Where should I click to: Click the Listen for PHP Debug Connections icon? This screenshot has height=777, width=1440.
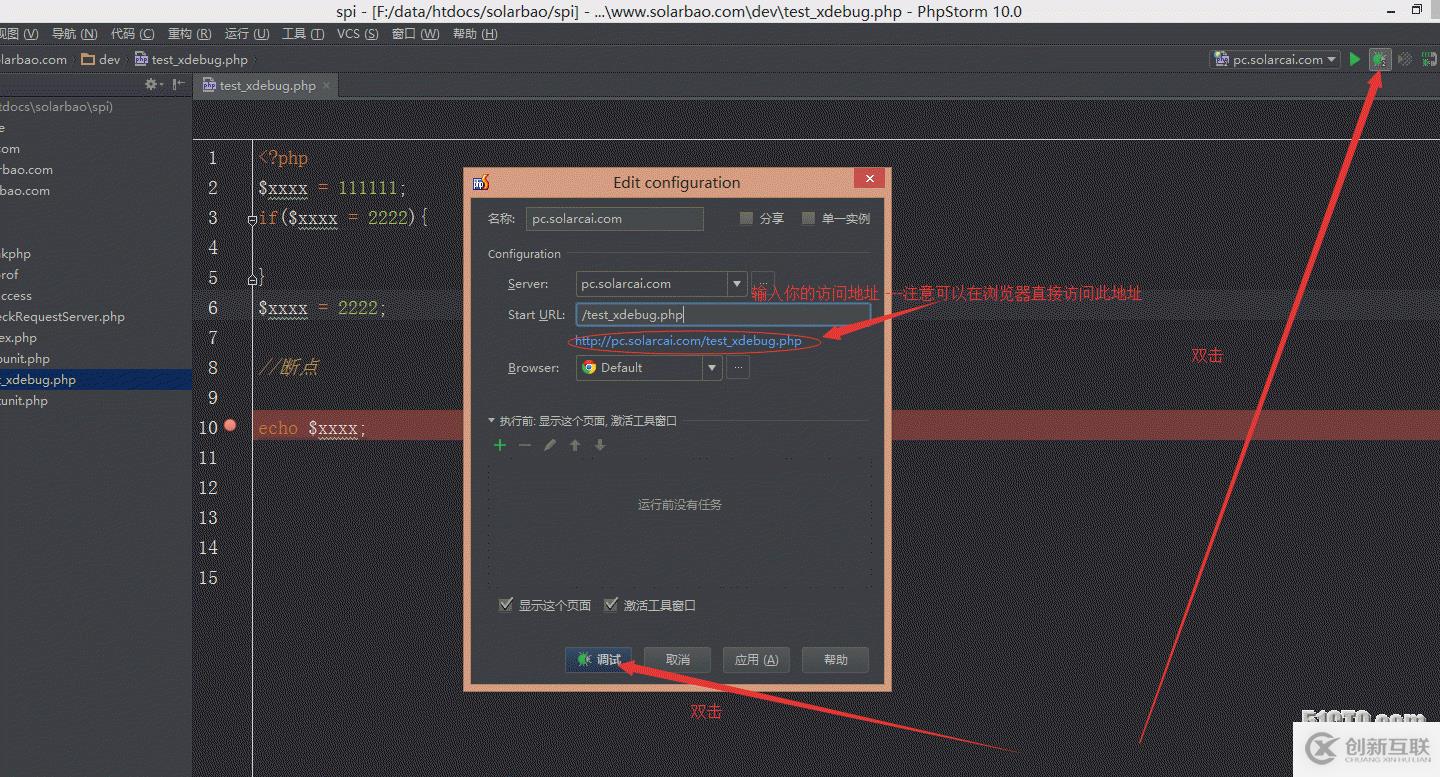pyautogui.click(x=1429, y=59)
